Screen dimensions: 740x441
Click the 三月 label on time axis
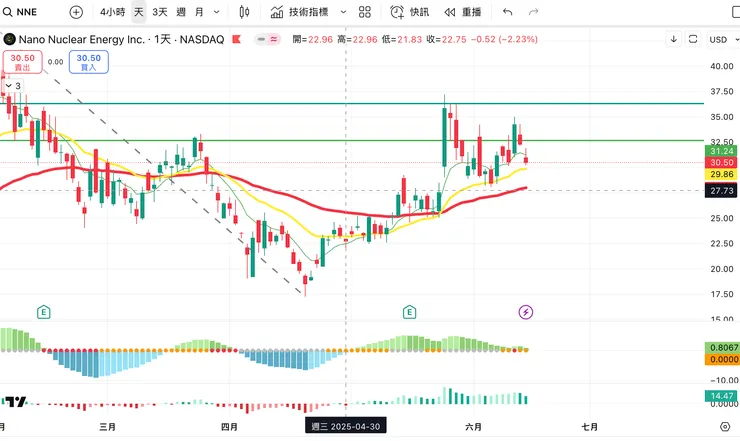[108, 427]
